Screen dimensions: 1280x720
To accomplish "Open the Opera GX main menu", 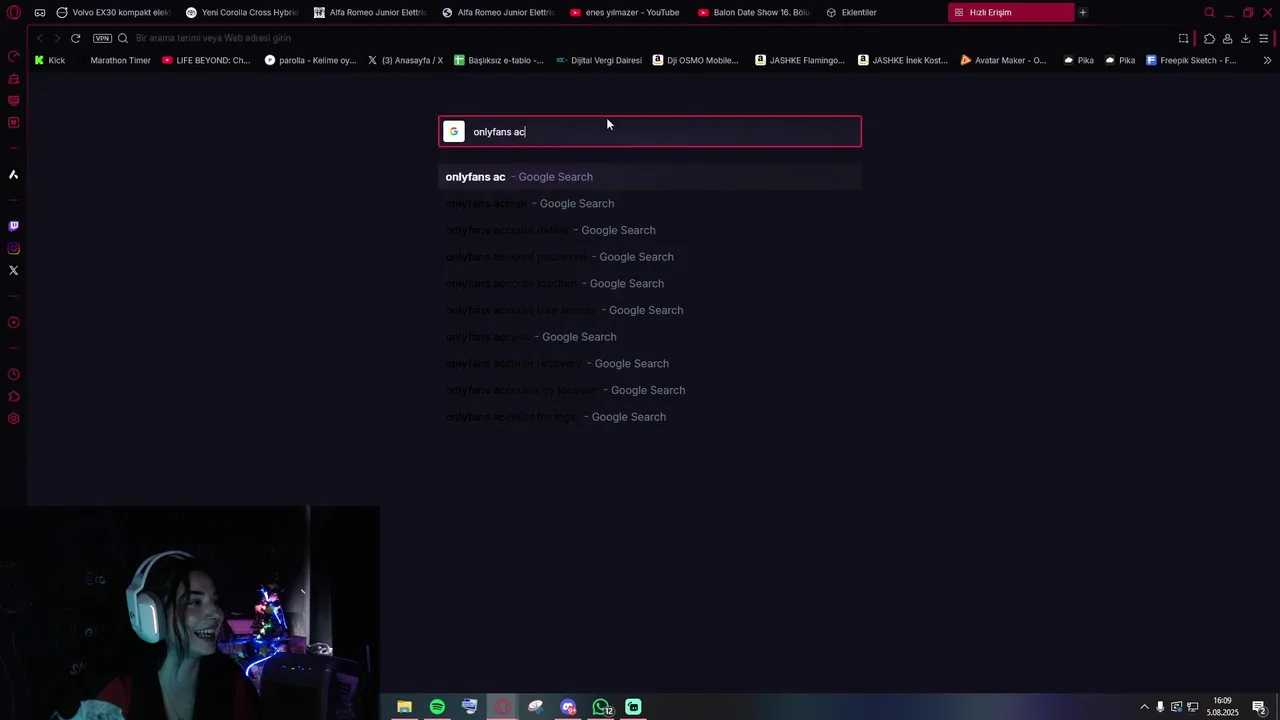I will coord(13,12).
